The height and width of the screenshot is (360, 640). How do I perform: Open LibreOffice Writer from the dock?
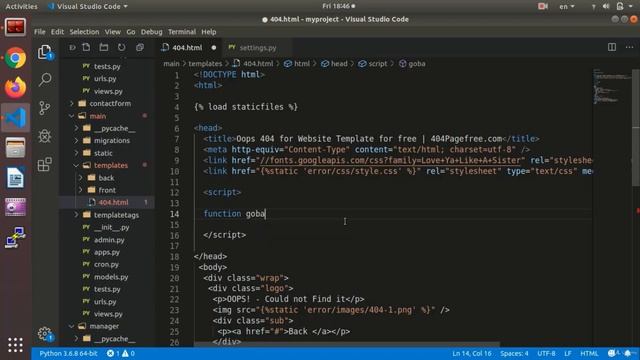[16, 178]
